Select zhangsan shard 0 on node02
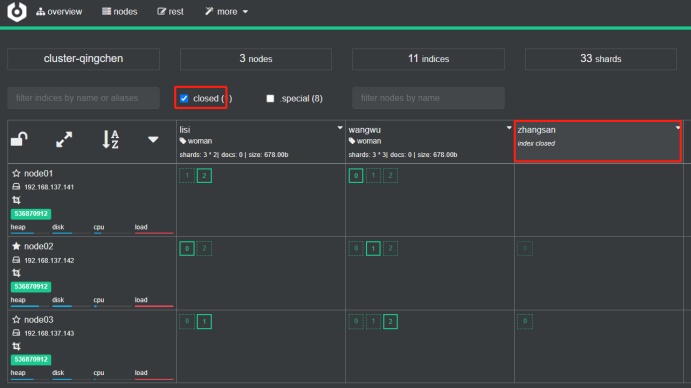This screenshot has width=691, height=388. coord(525,248)
